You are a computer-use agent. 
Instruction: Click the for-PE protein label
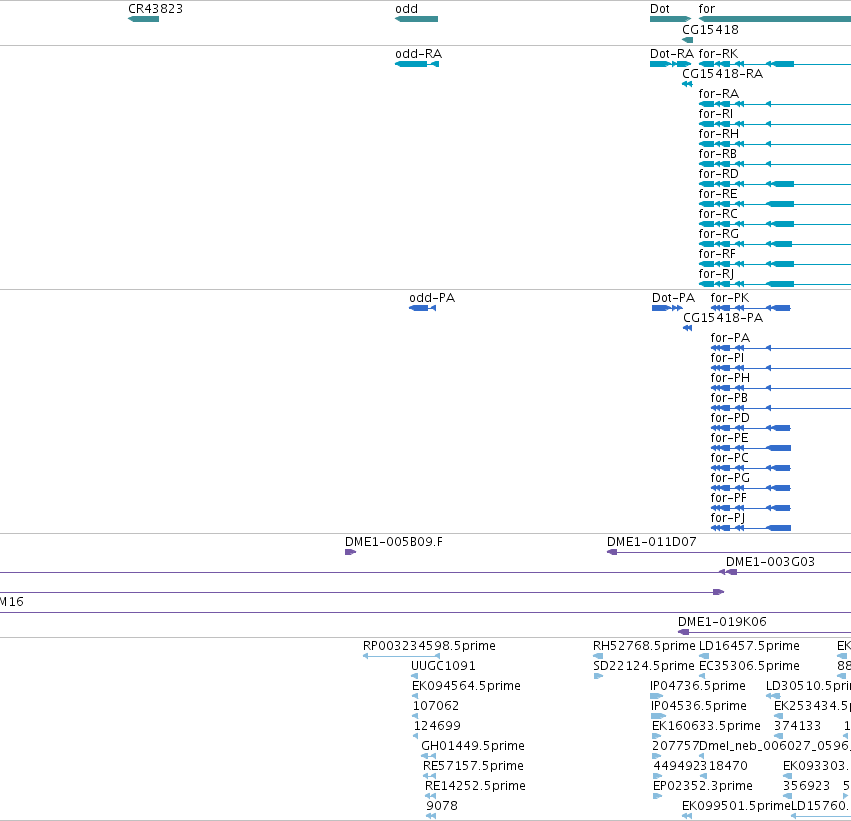coord(729,438)
